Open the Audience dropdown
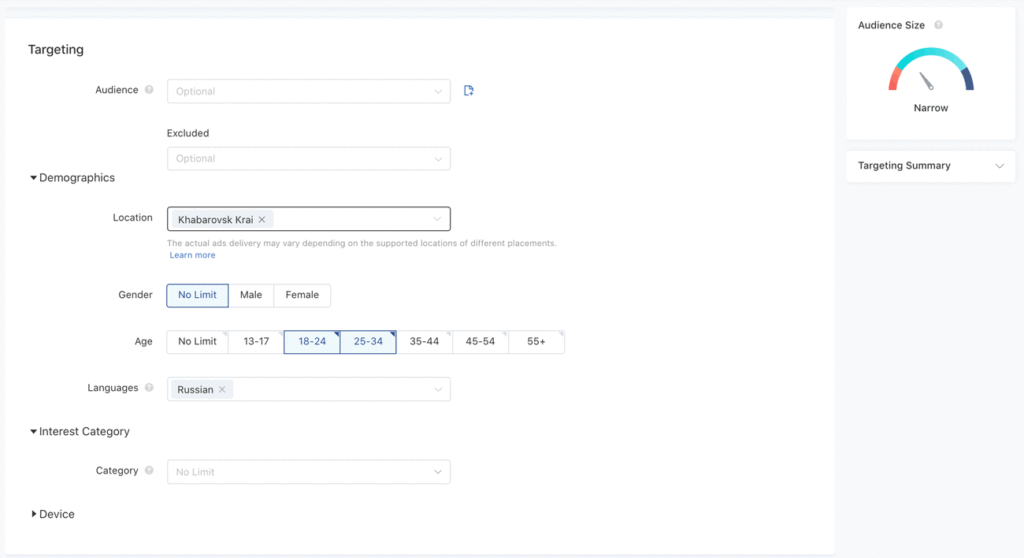The image size is (1024, 558). click(308, 91)
